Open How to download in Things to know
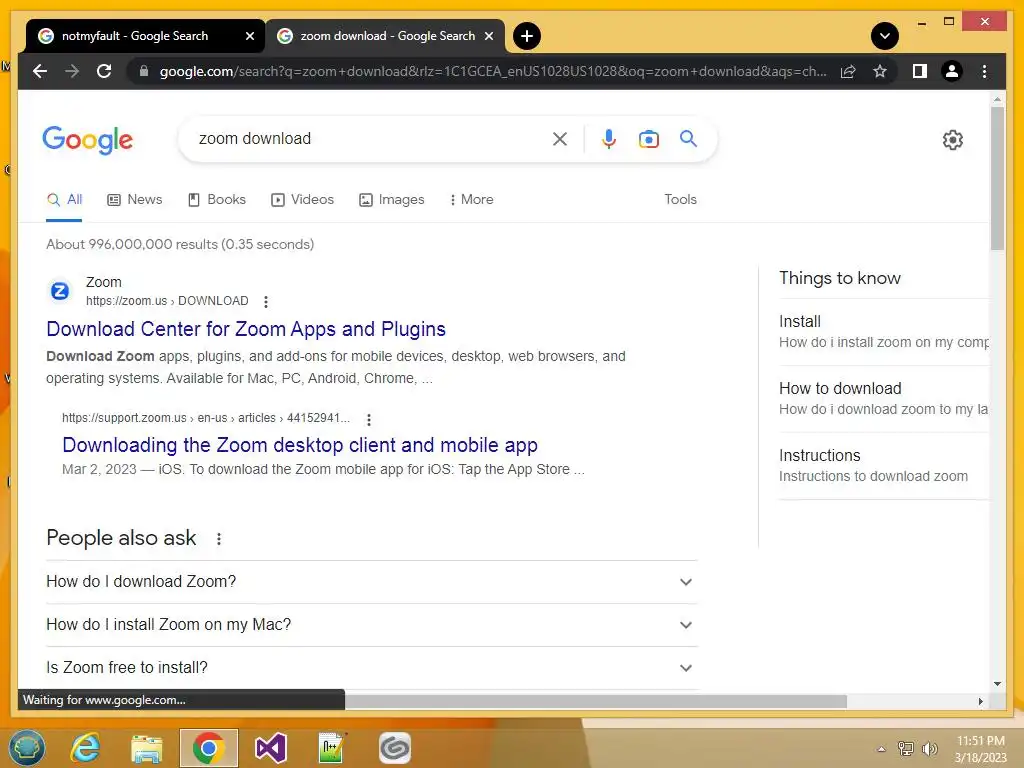The height and width of the screenshot is (768, 1024). (884, 399)
